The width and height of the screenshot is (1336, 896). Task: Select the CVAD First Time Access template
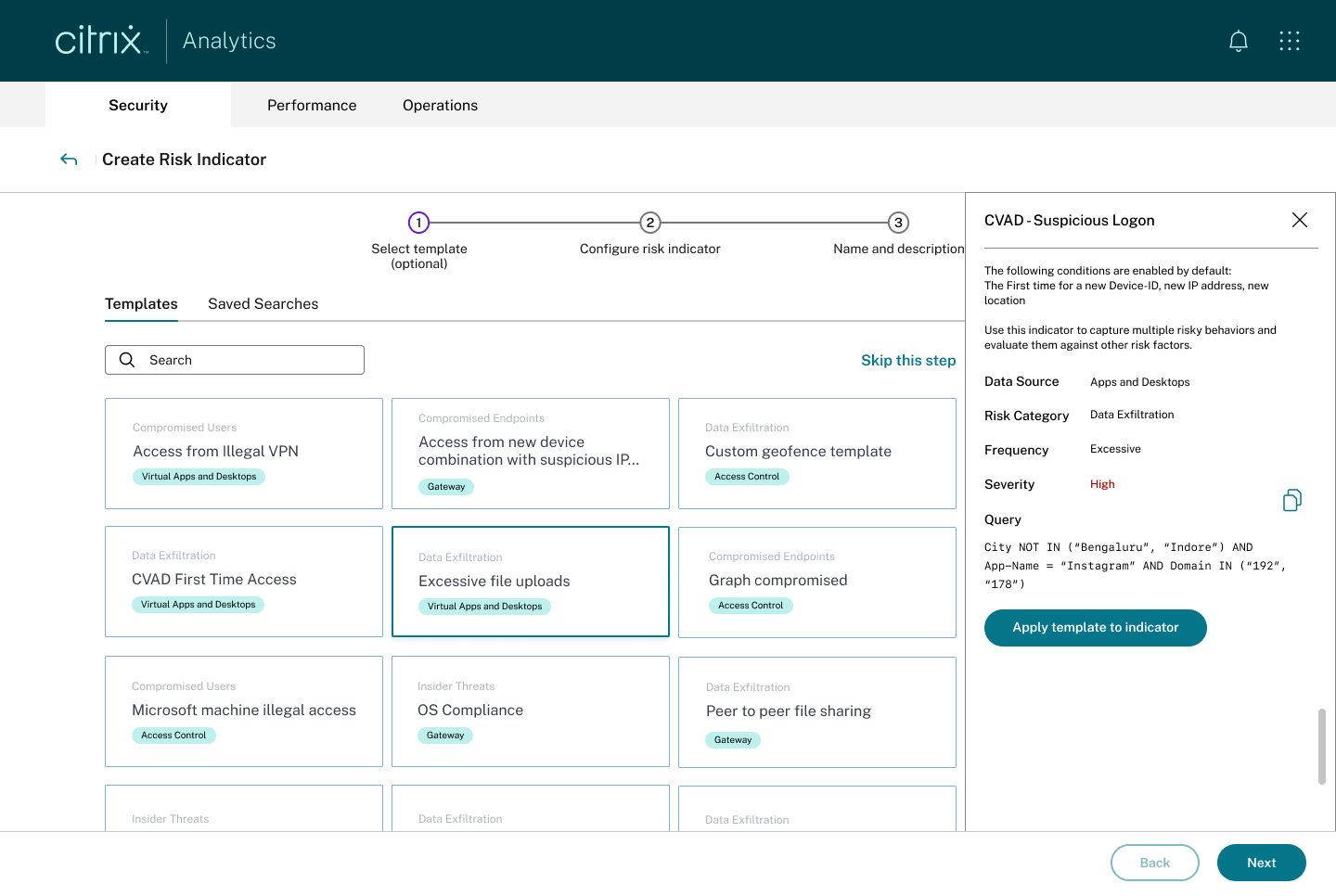(x=244, y=582)
